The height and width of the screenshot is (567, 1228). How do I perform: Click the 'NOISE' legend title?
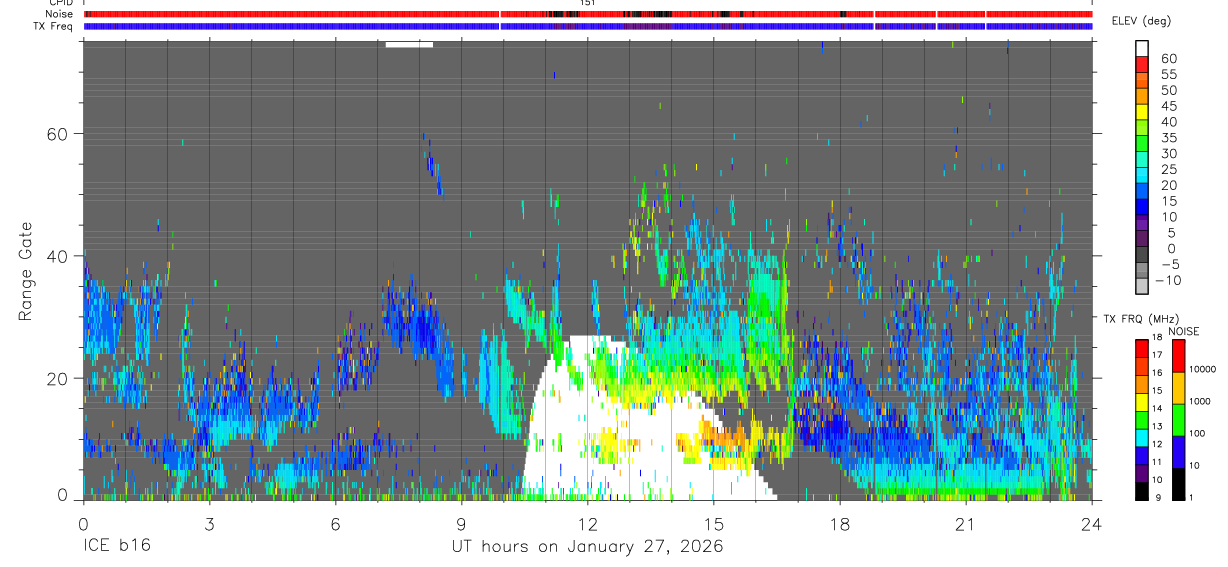[x=1183, y=331]
